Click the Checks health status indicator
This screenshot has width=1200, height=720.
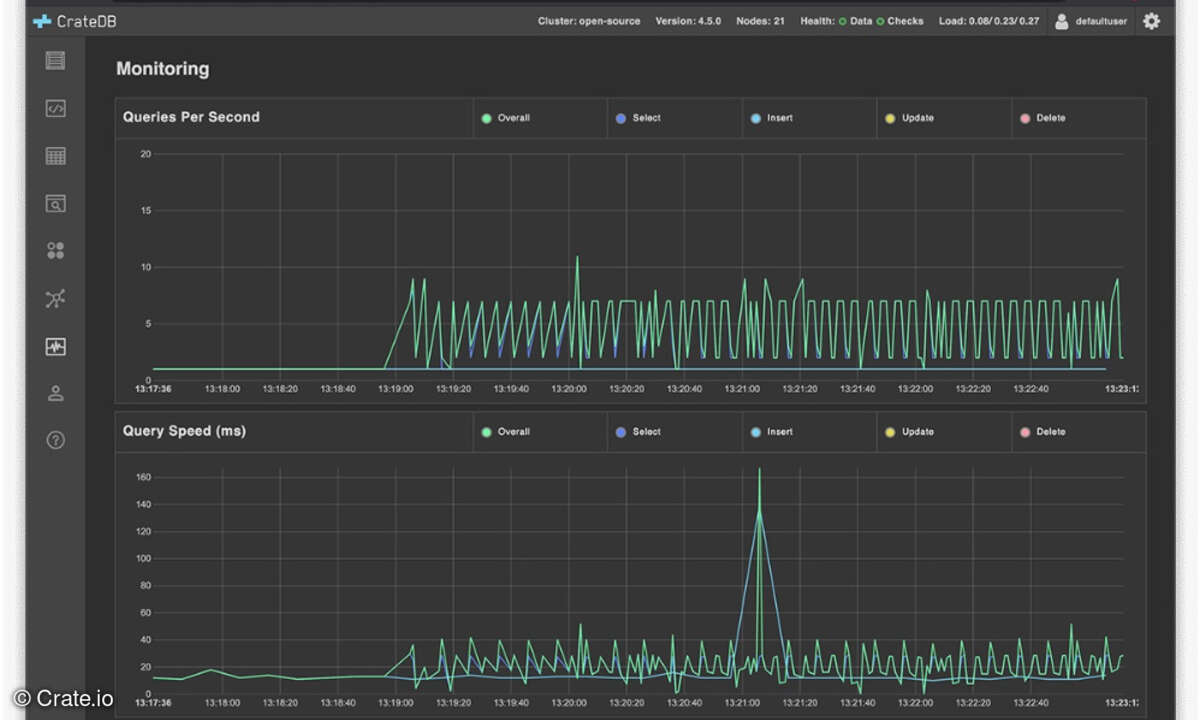click(x=900, y=21)
